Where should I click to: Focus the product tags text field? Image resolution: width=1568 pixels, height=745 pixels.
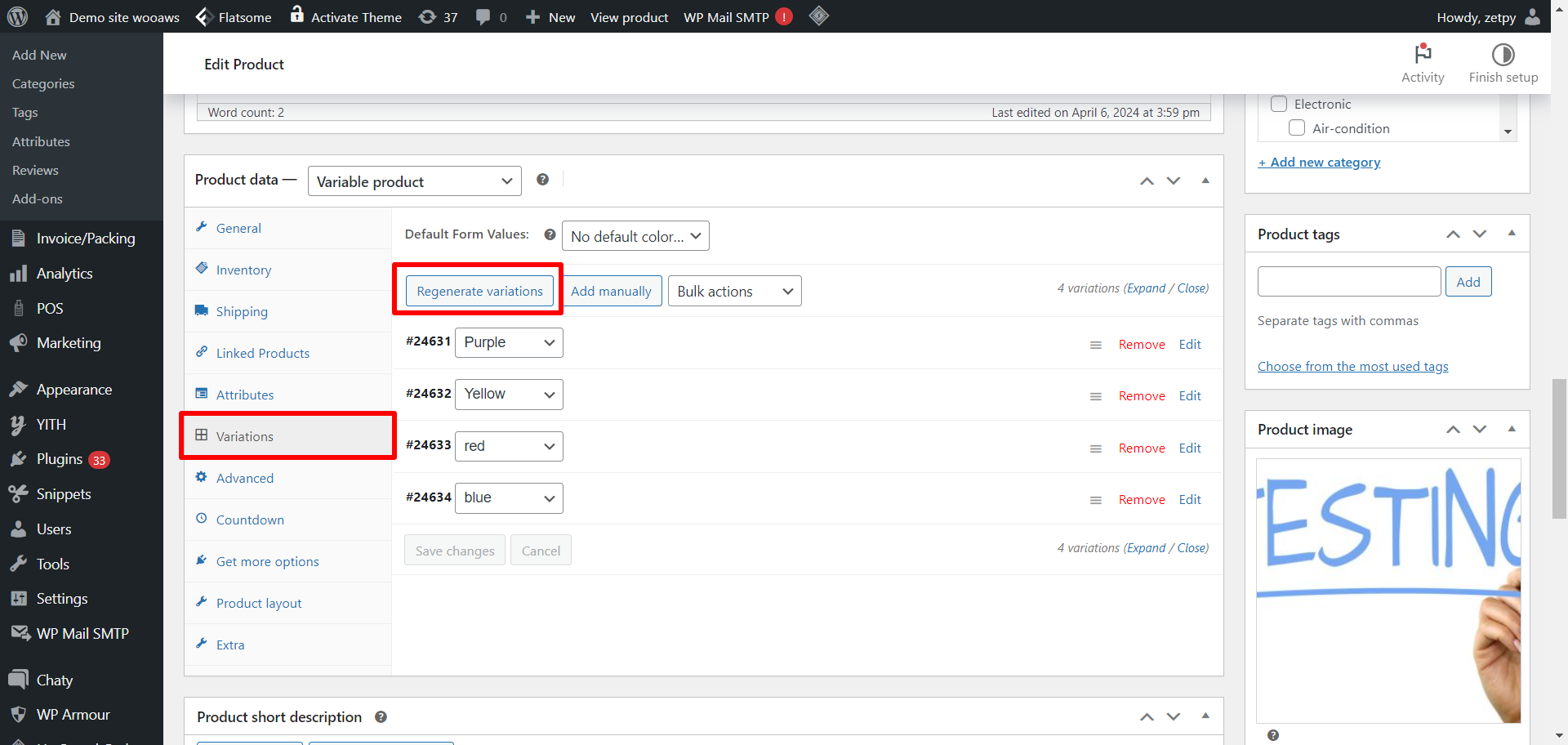click(1349, 282)
